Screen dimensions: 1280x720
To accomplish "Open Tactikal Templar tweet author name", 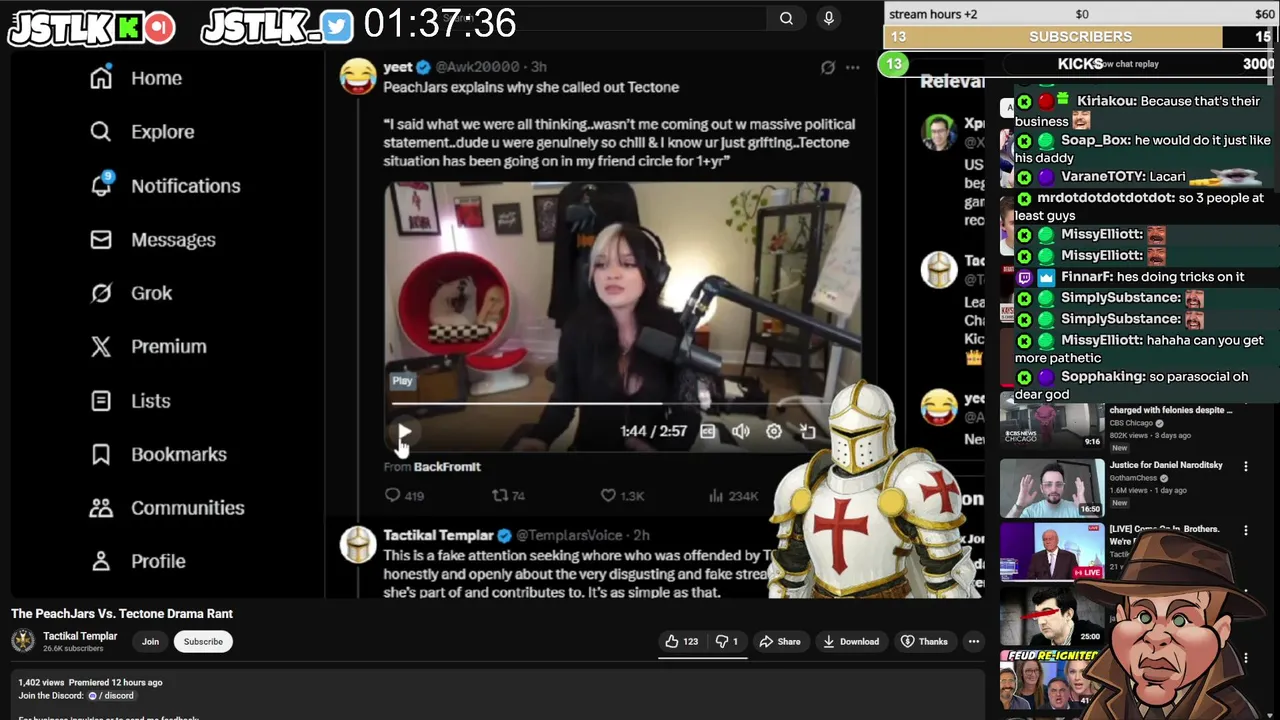I will [x=438, y=535].
